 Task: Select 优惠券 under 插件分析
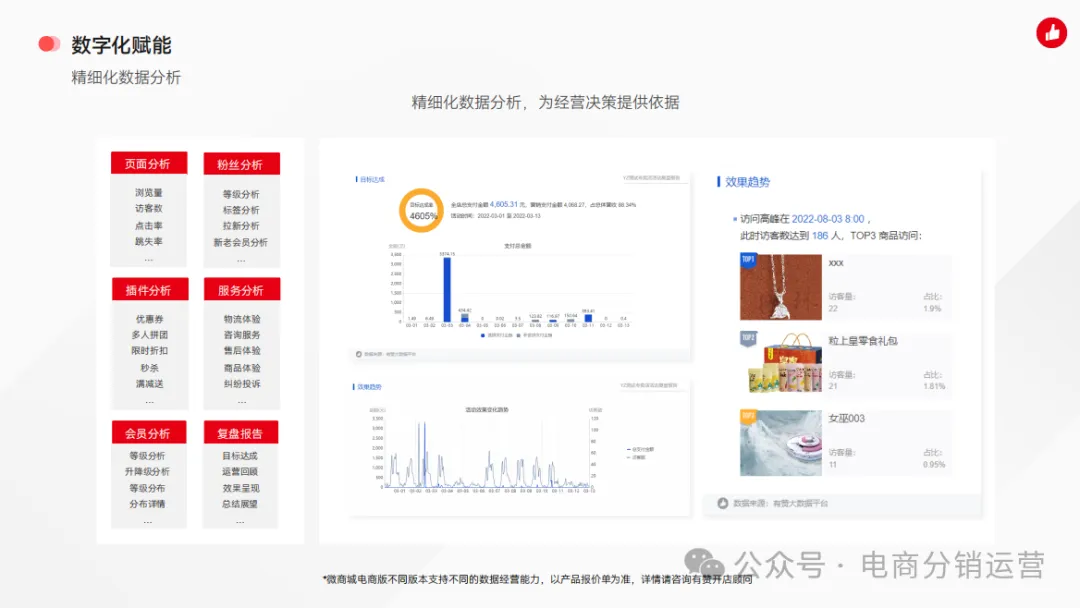149,319
